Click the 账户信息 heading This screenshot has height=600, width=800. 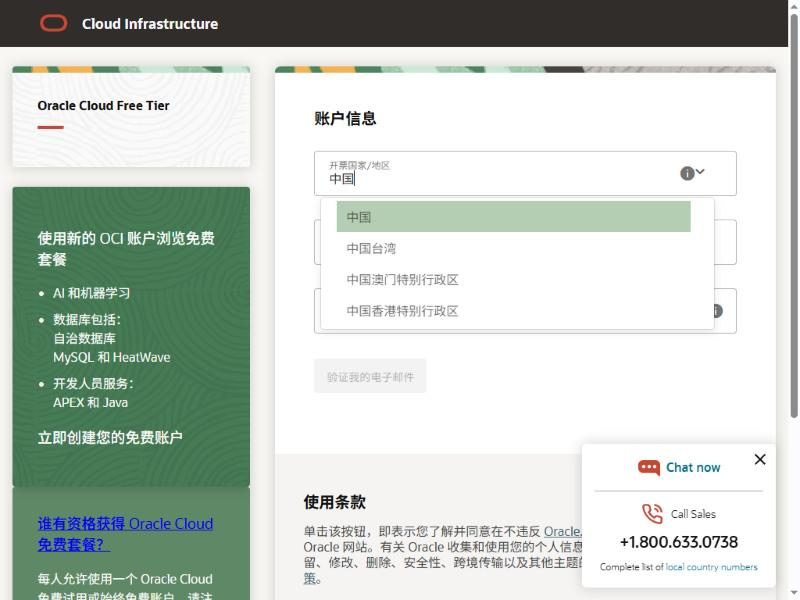tap(345, 118)
